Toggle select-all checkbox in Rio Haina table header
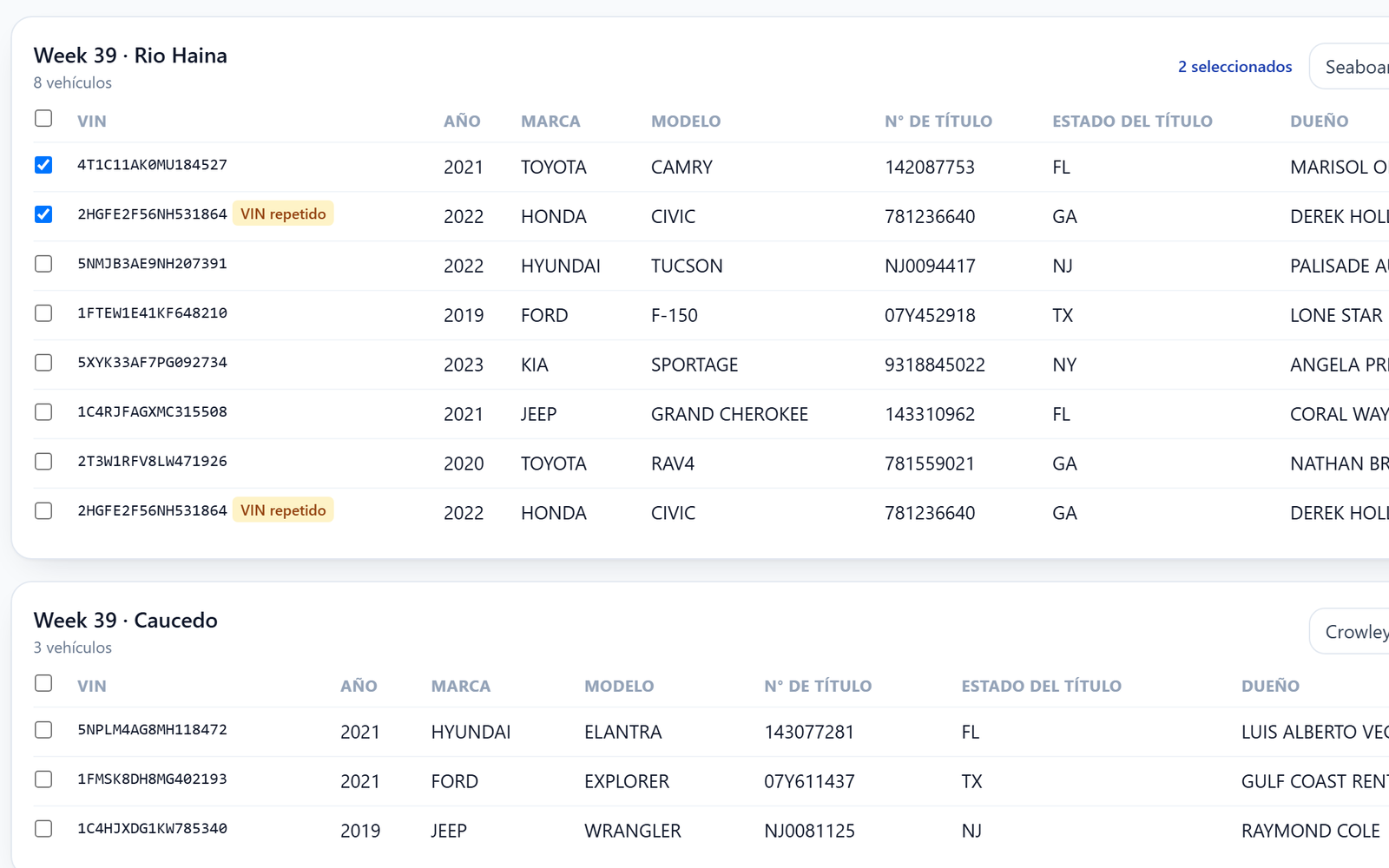The image size is (1389, 868). pyautogui.click(x=43, y=118)
